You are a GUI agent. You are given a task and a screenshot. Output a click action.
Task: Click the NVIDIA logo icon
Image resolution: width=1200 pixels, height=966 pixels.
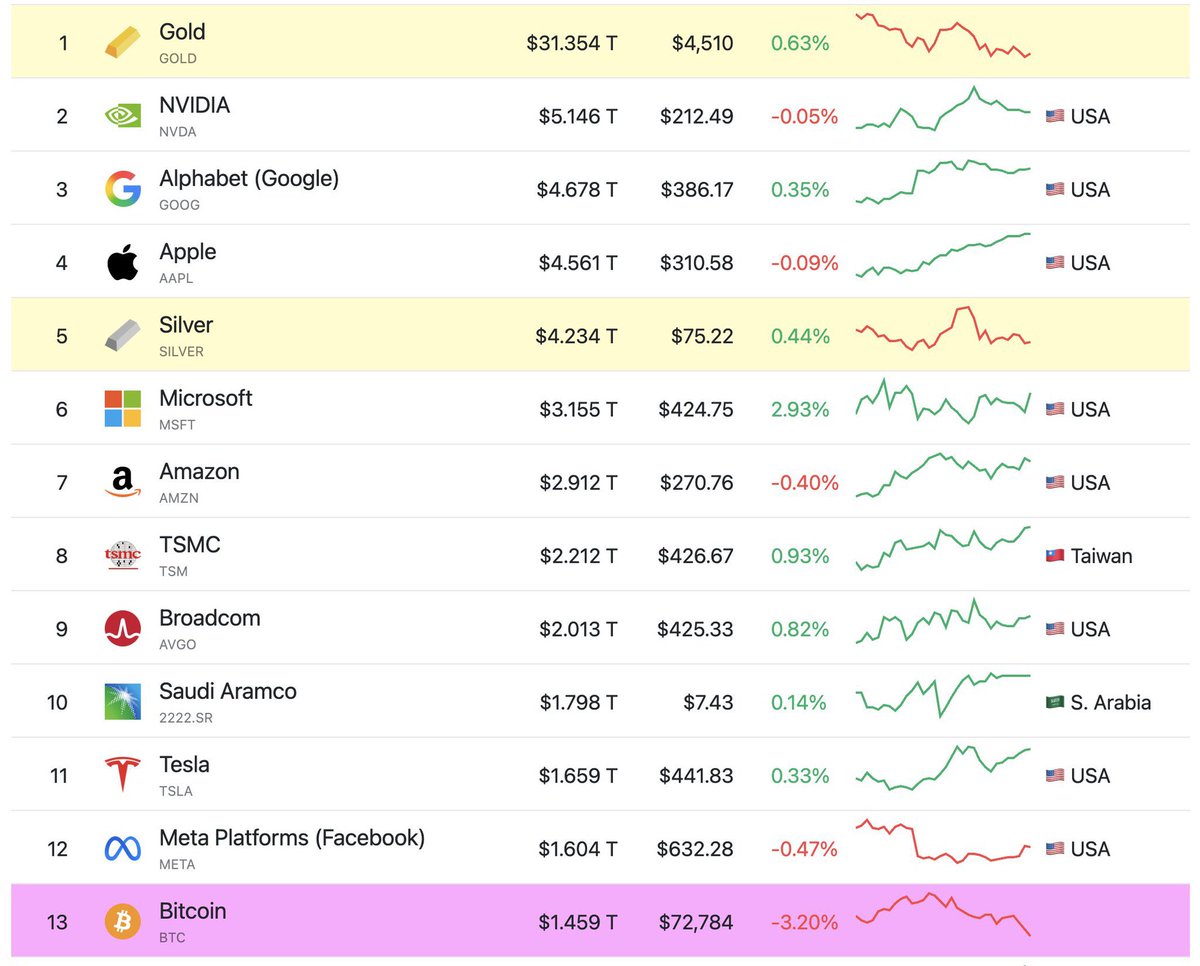tap(123, 116)
